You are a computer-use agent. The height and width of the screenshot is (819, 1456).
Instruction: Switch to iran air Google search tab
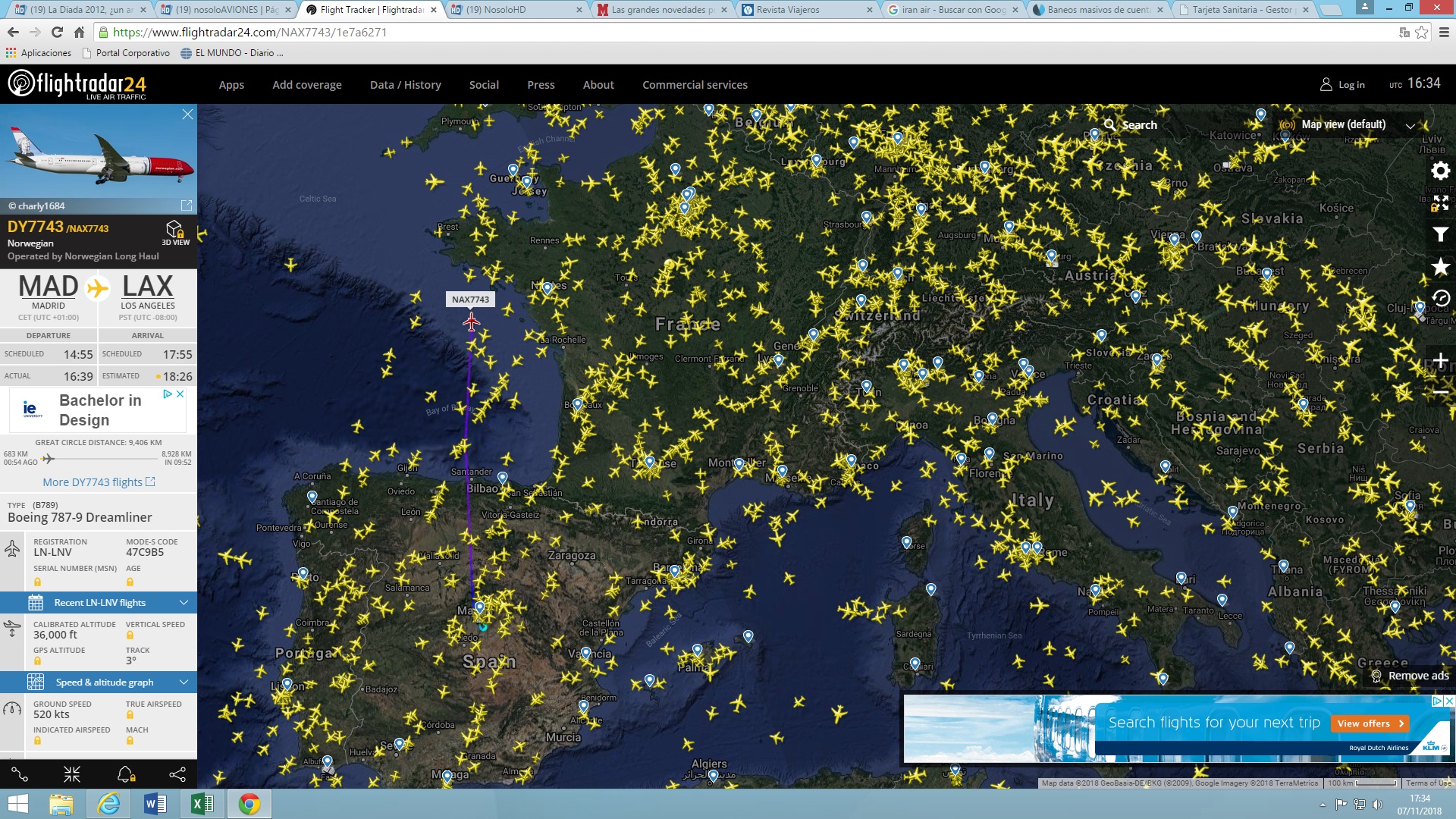952,10
